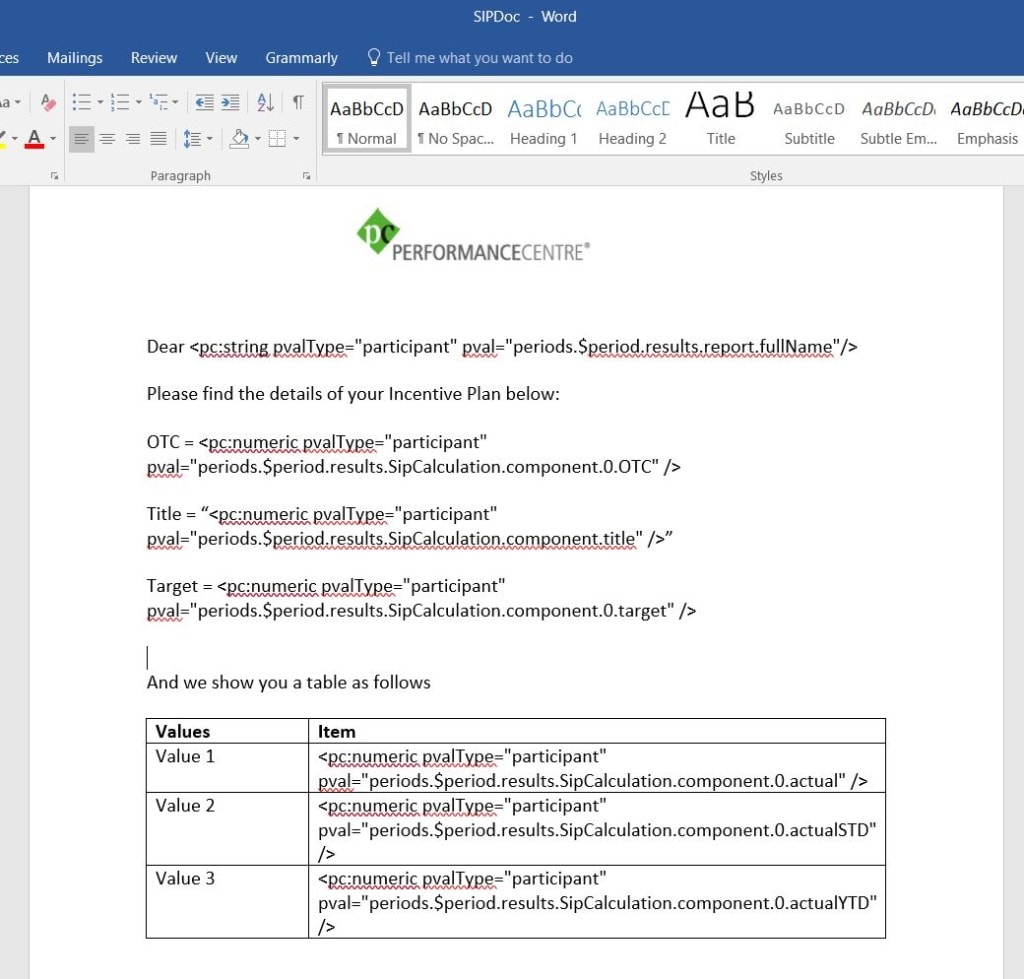Toggle show paragraph marks
The height and width of the screenshot is (979, 1024).
(298, 102)
